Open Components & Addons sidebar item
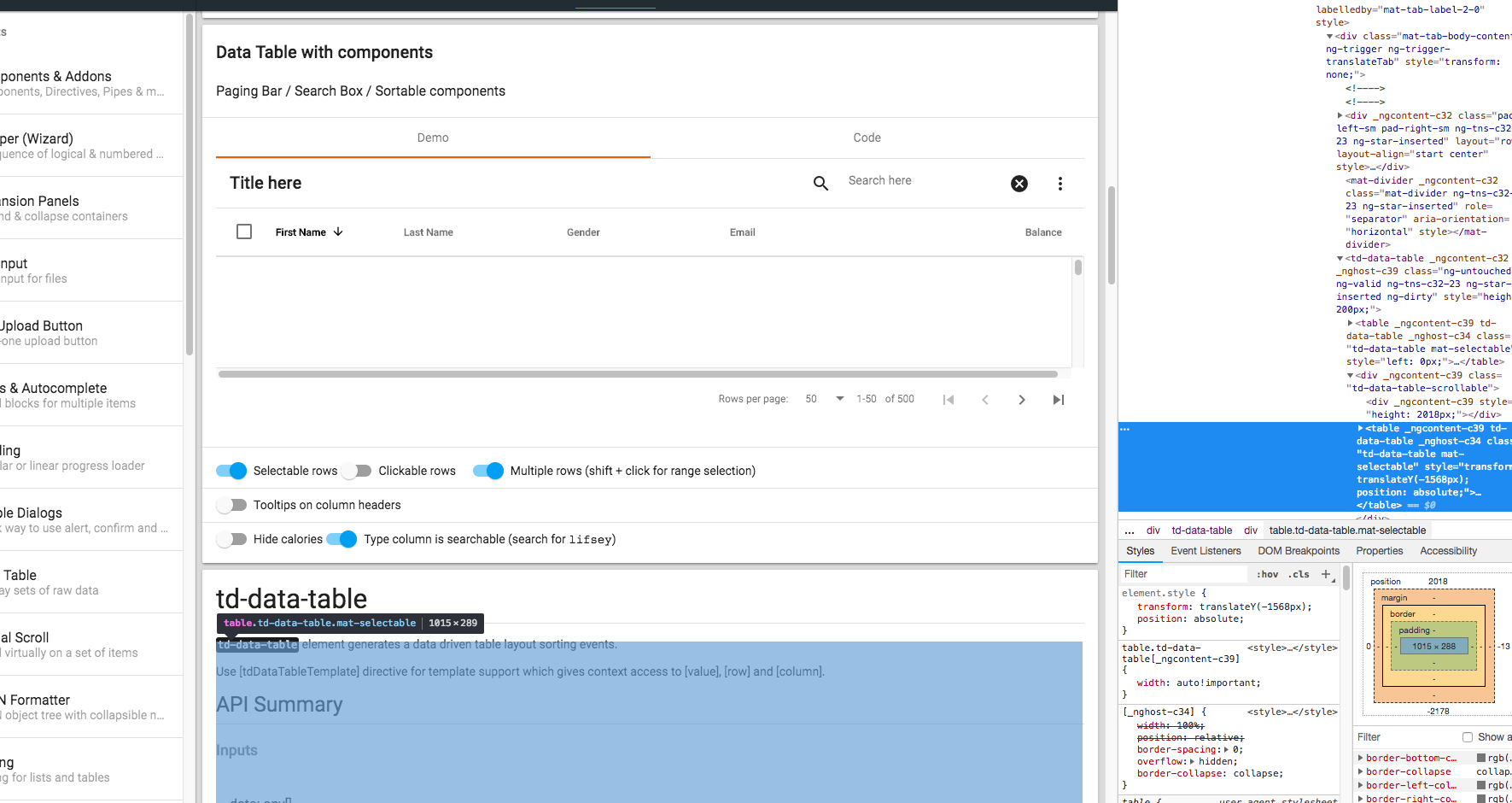This screenshot has width=1512, height=803. click(x=91, y=83)
